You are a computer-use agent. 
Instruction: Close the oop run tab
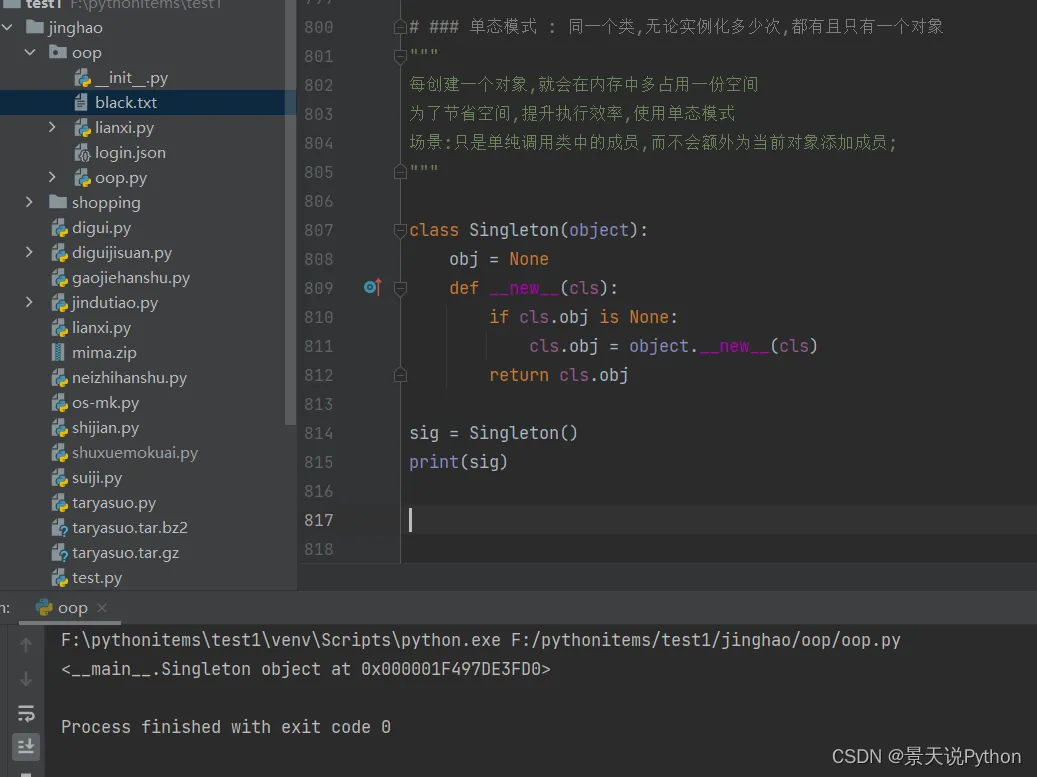[x=102, y=607]
